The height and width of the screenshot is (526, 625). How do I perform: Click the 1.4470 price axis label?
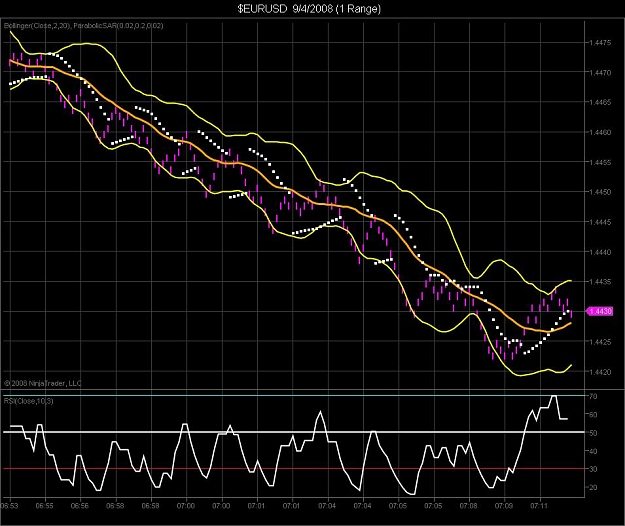tap(600, 73)
